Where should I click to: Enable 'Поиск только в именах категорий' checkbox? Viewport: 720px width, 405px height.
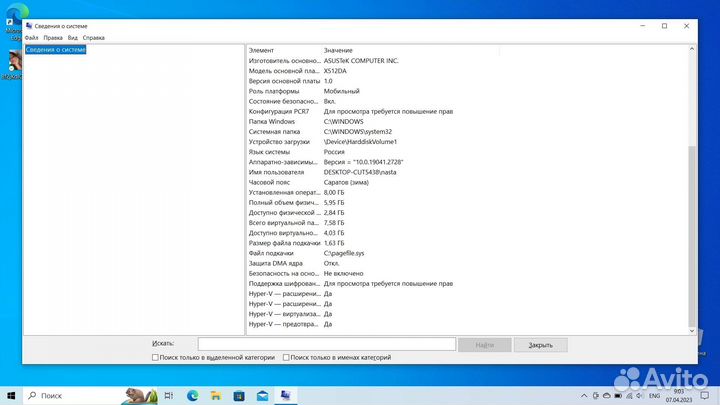click(286, 357)
